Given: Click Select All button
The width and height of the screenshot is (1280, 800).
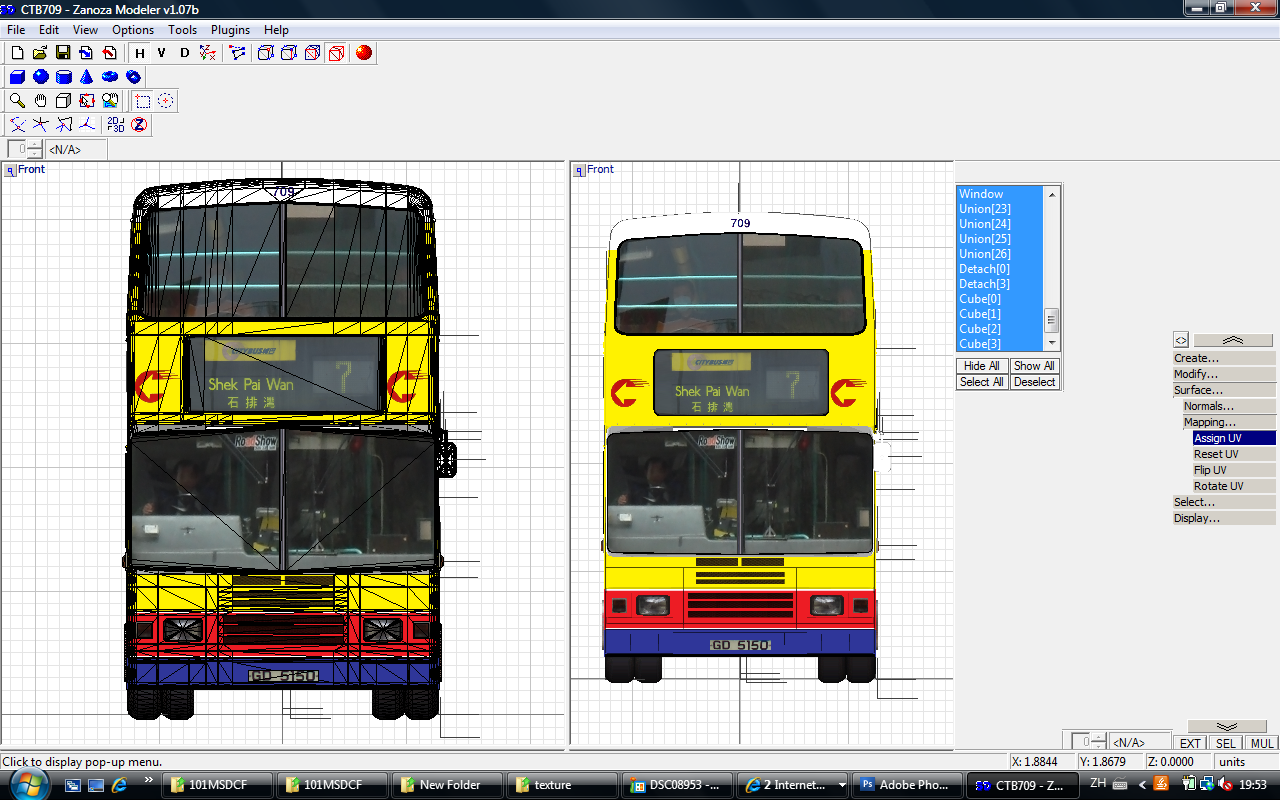Looking at the screenshot, I should click(x=982, y=382).
